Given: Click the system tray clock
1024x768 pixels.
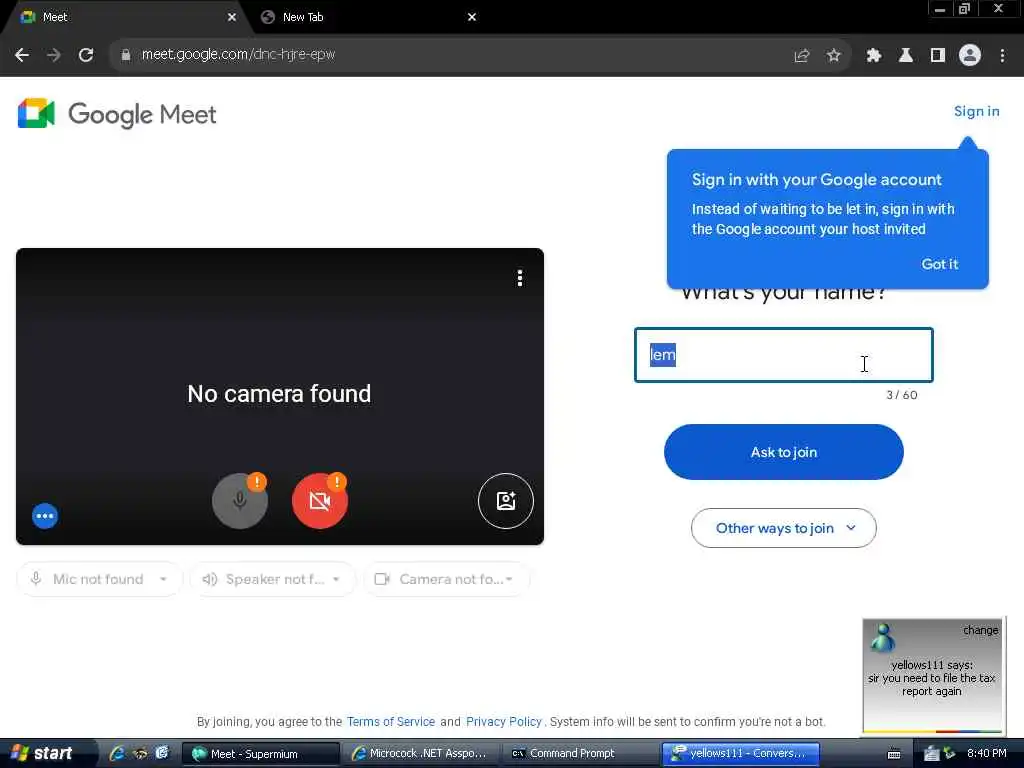Looking at the screenshot, I should pos(987,753).
